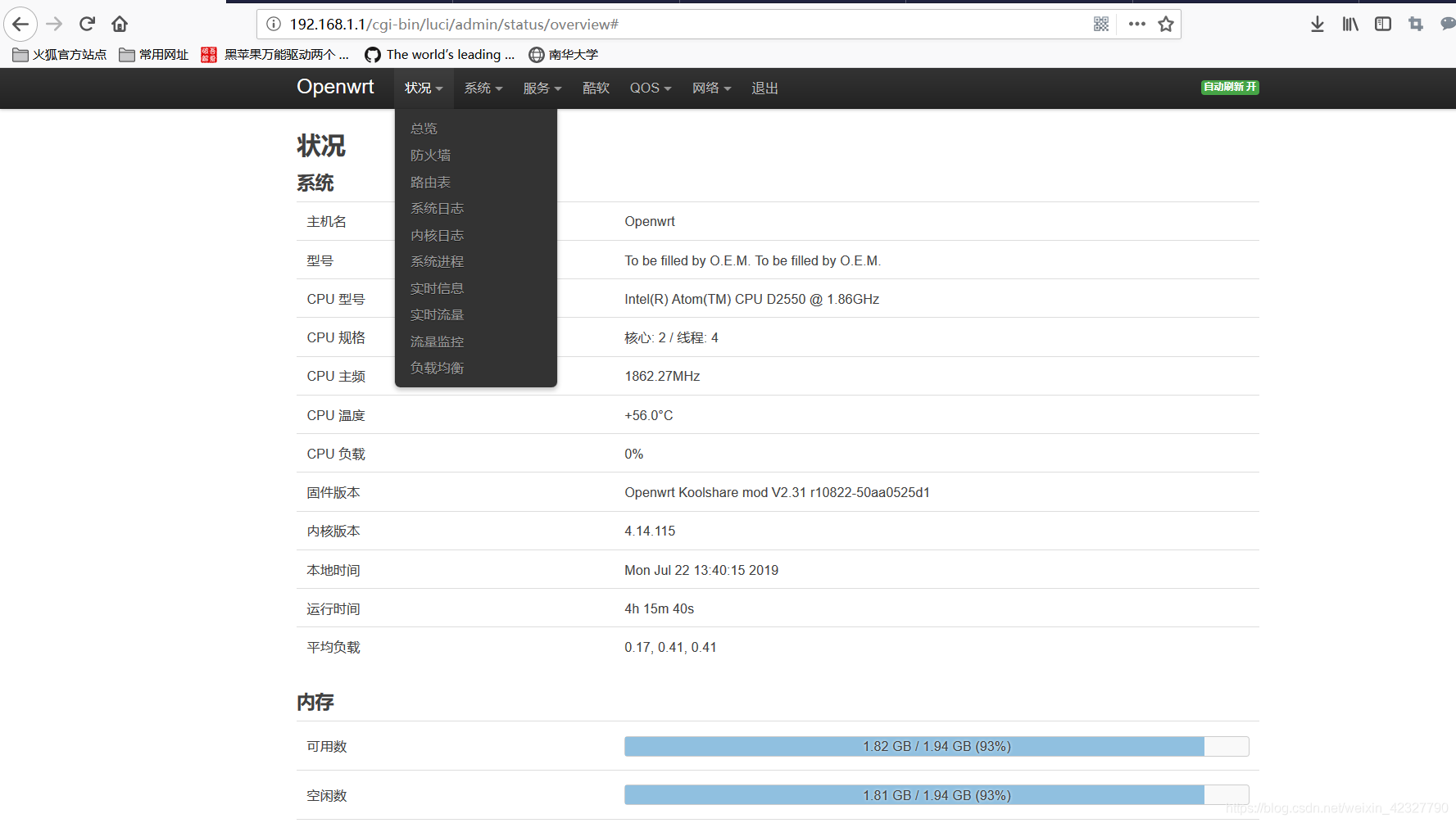Screen dimensions: 1456x823
Task: Toggle the sidebar panel icon
Action: click(x=1383, y=24)
